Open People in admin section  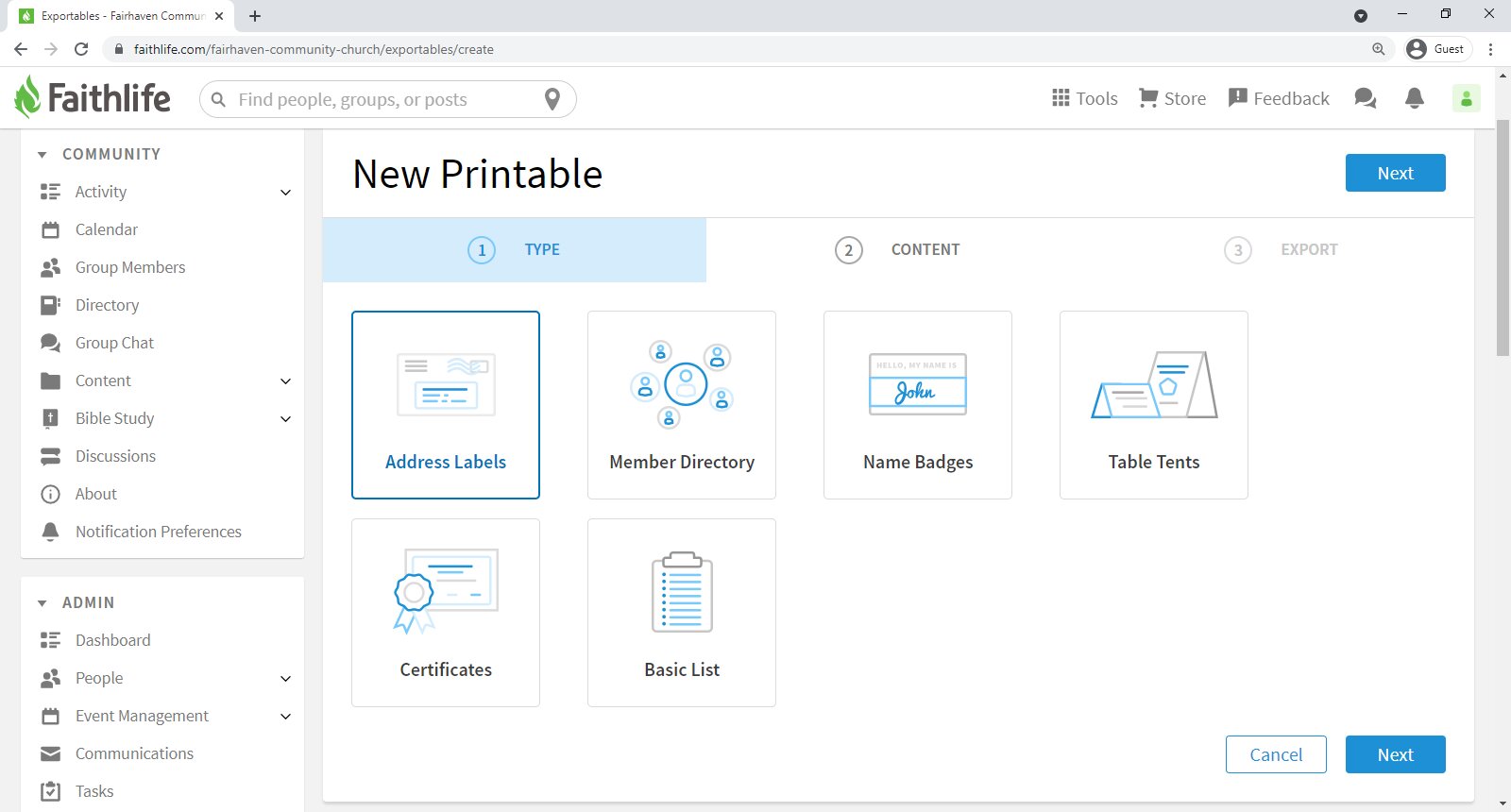(x=99, y=678)
